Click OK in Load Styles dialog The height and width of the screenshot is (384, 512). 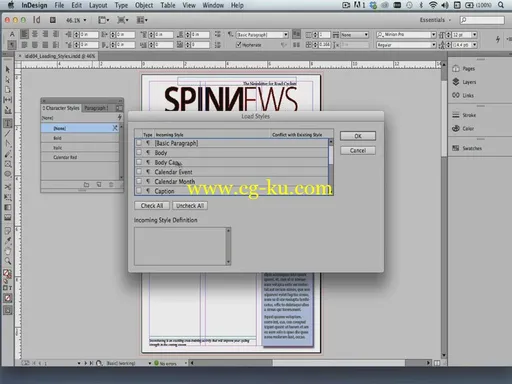(358, 136)
